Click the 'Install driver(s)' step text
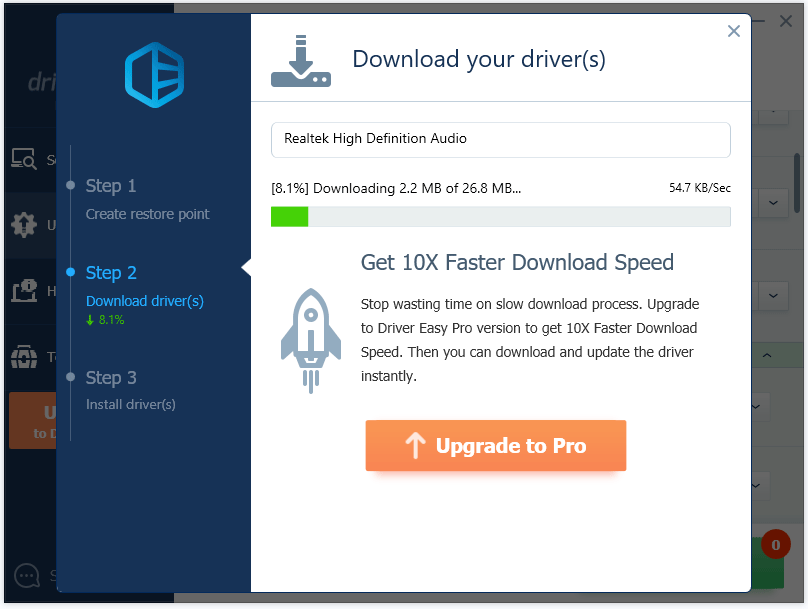This screenshot has height=609, width=808. point(131,404)
